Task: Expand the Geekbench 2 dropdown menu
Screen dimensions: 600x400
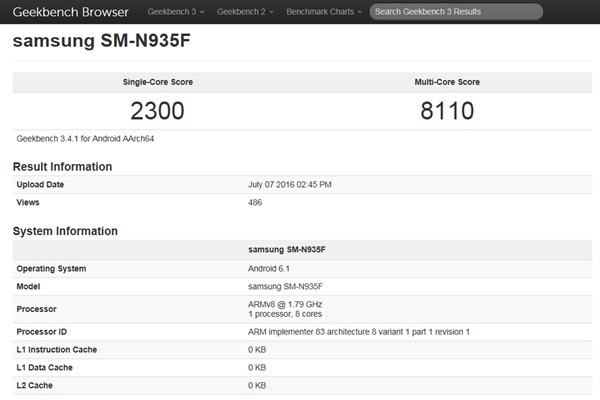Action: [x=245, y=12]
